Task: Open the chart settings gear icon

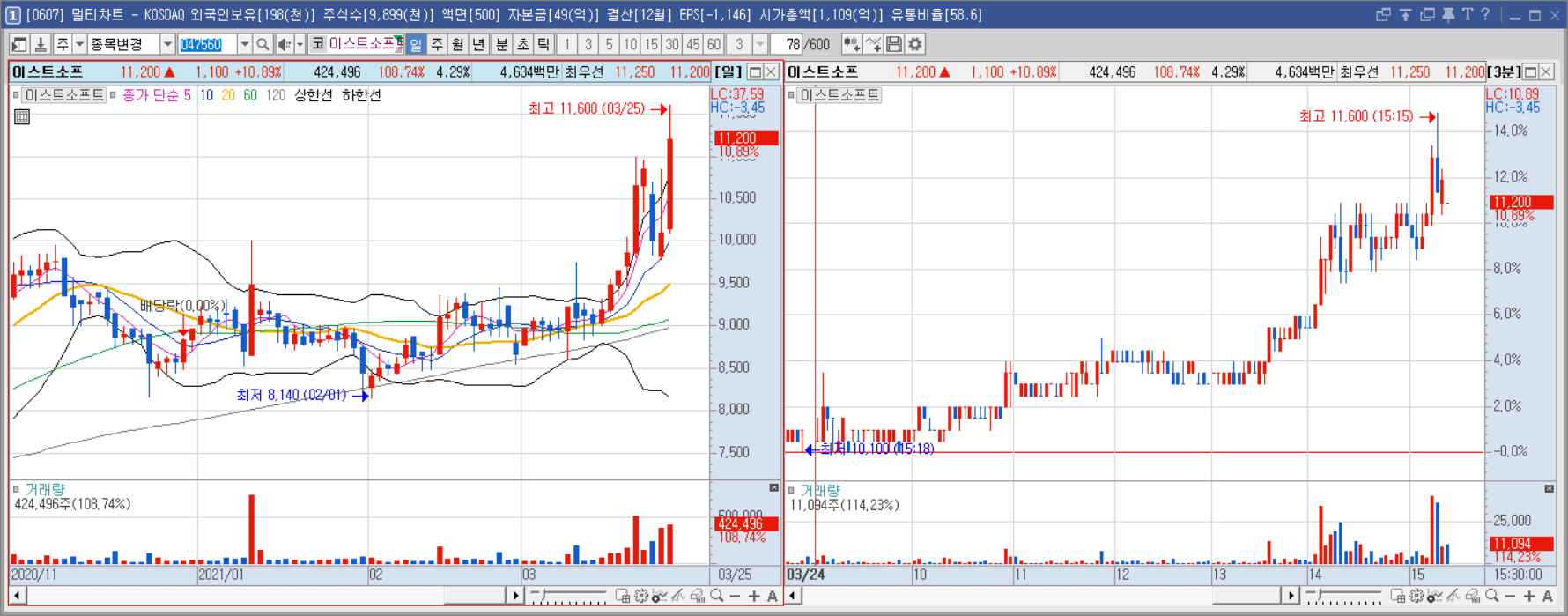Action: click(x=915, y=44)
